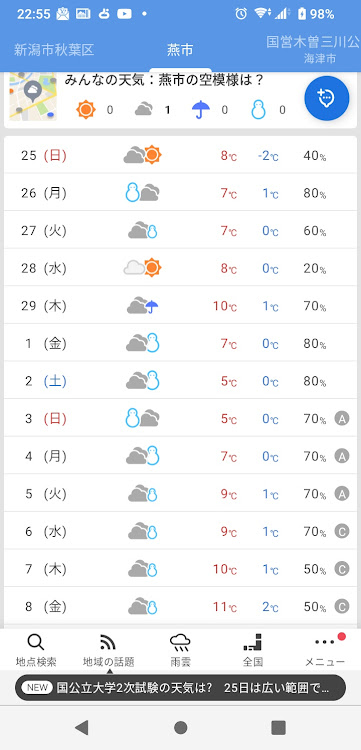Tap the rainy umbrella report icon
The height and width of the screenshot is (750, 361).
click(x=201, y=110)
